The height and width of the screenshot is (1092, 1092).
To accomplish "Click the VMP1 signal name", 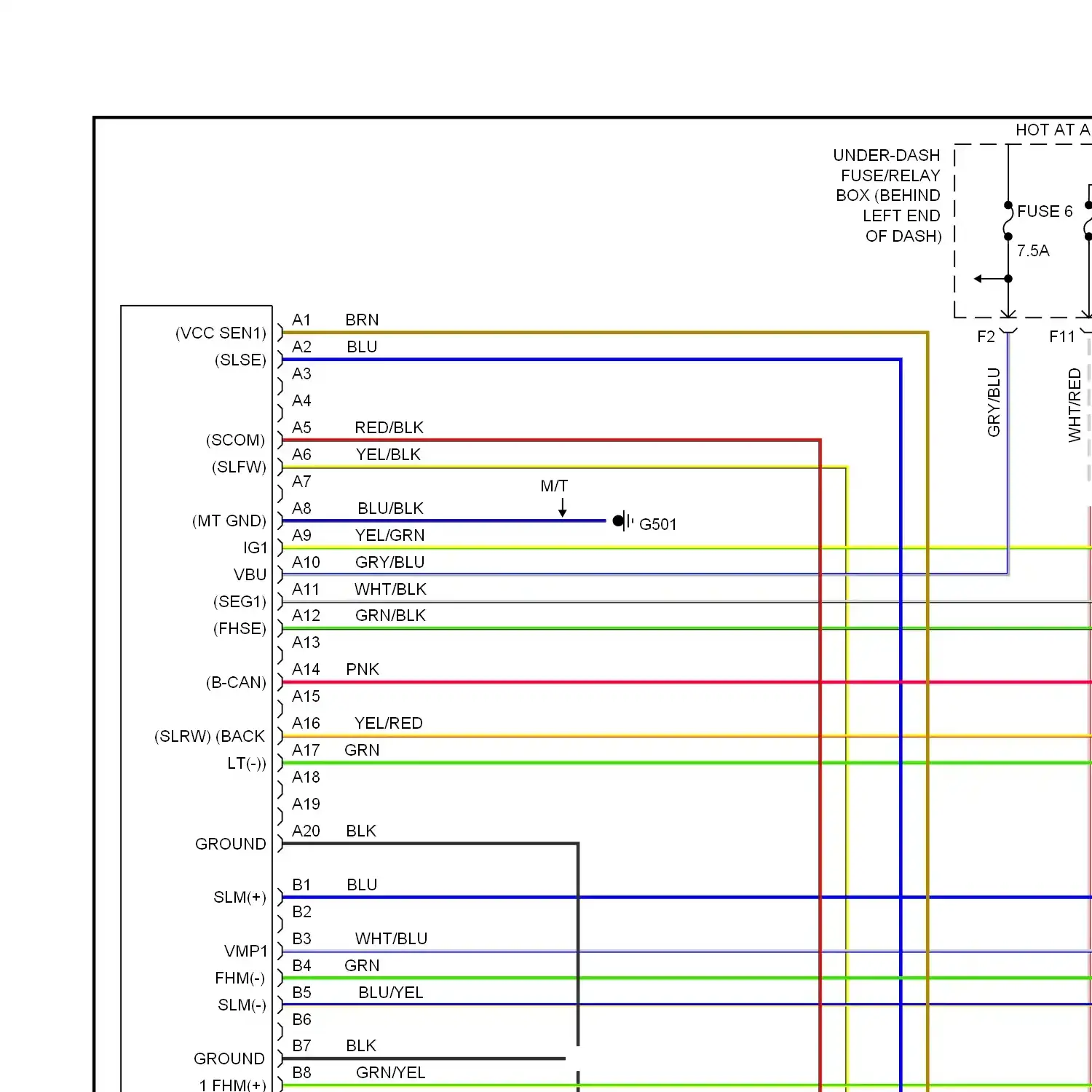I will pos(246,951).
